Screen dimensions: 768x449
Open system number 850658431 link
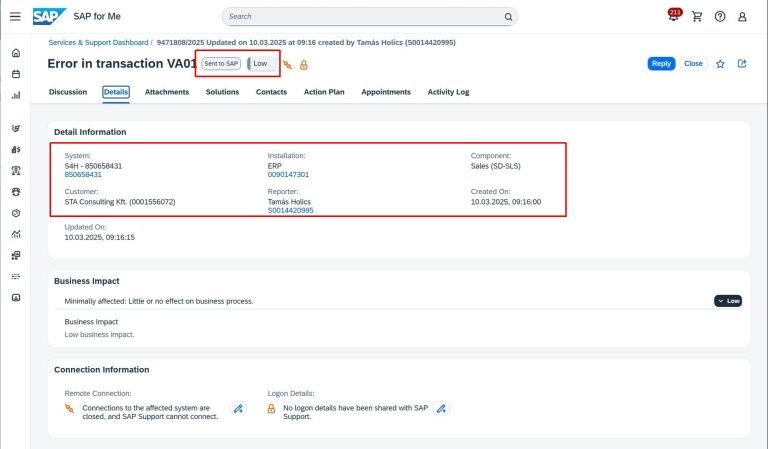click(x=83, y=175)
